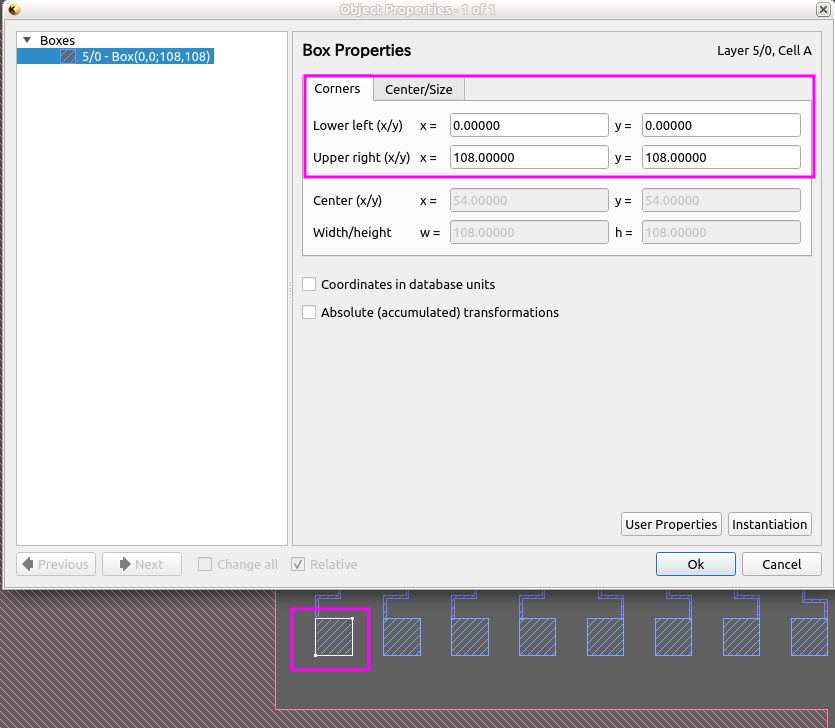
Task: Click the Lower left y input field
Action: (x=720, y=125)
